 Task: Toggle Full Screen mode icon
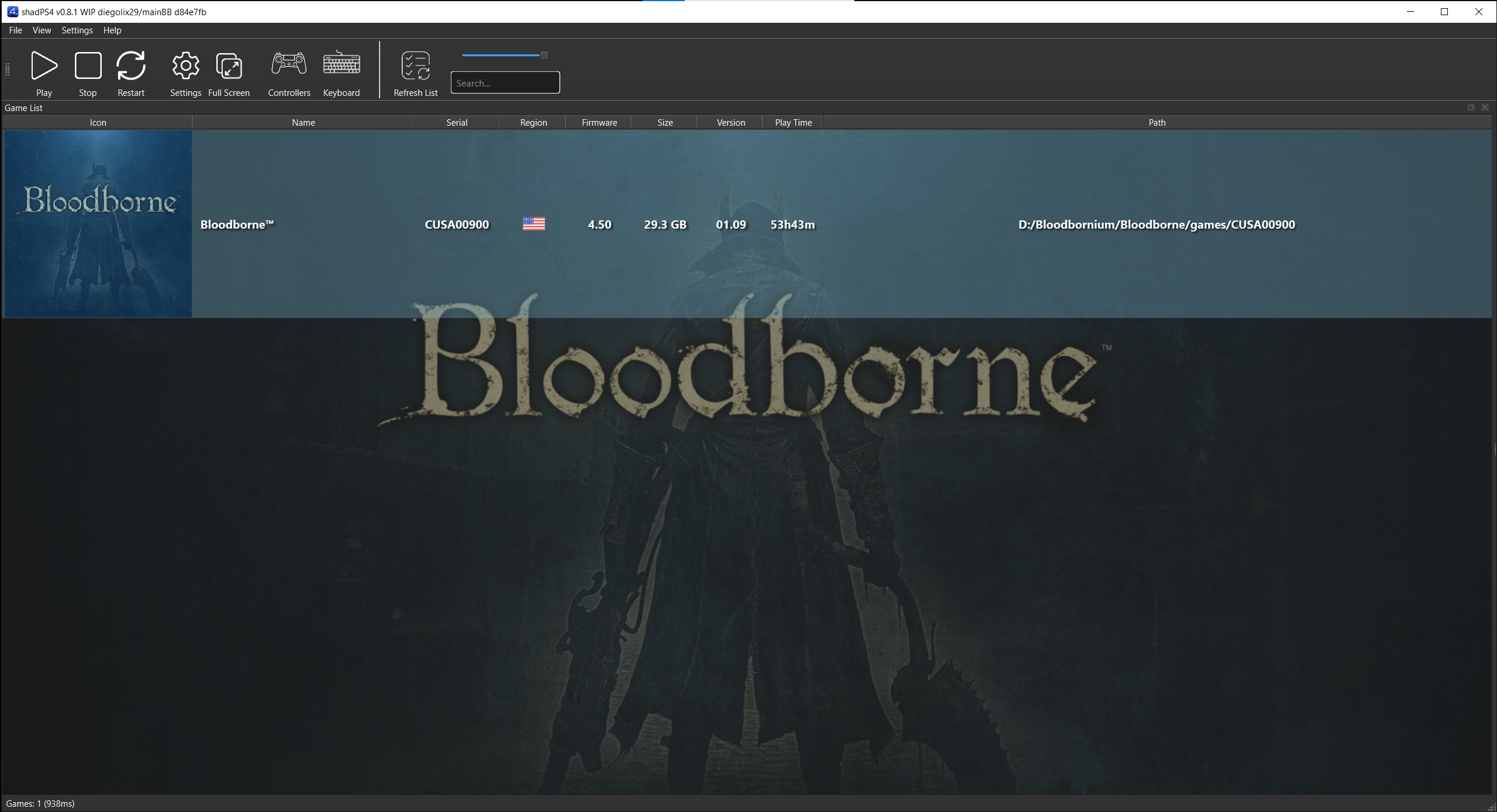(229, 65)
